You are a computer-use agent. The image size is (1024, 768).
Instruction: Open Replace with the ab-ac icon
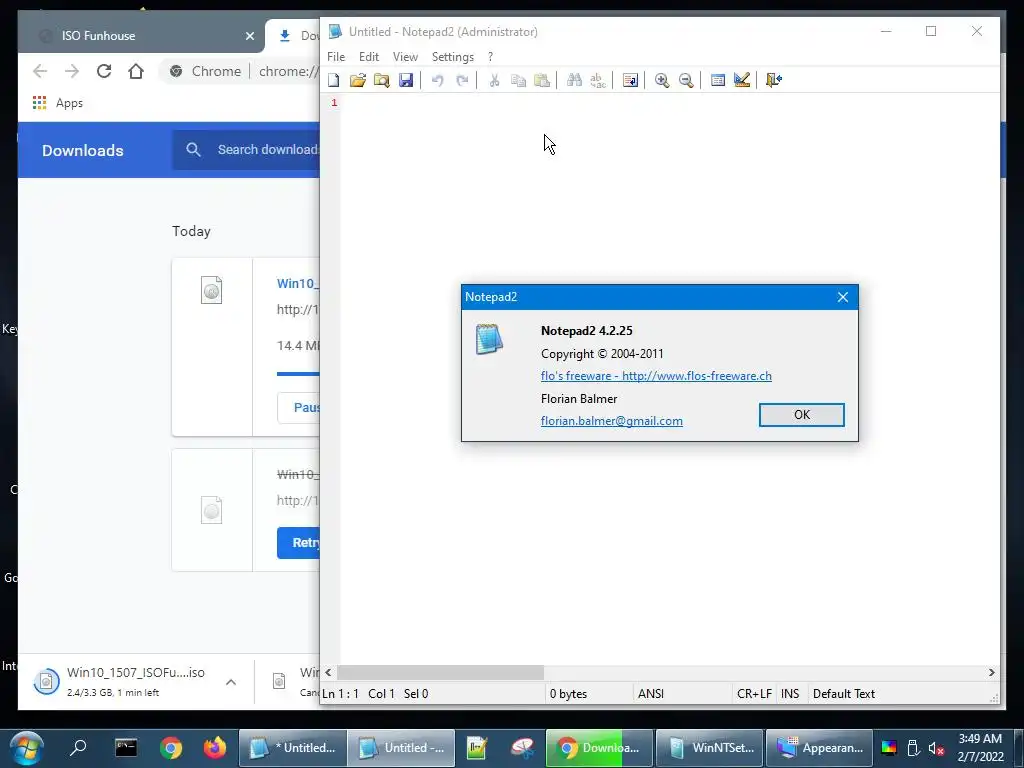point(598,80)
